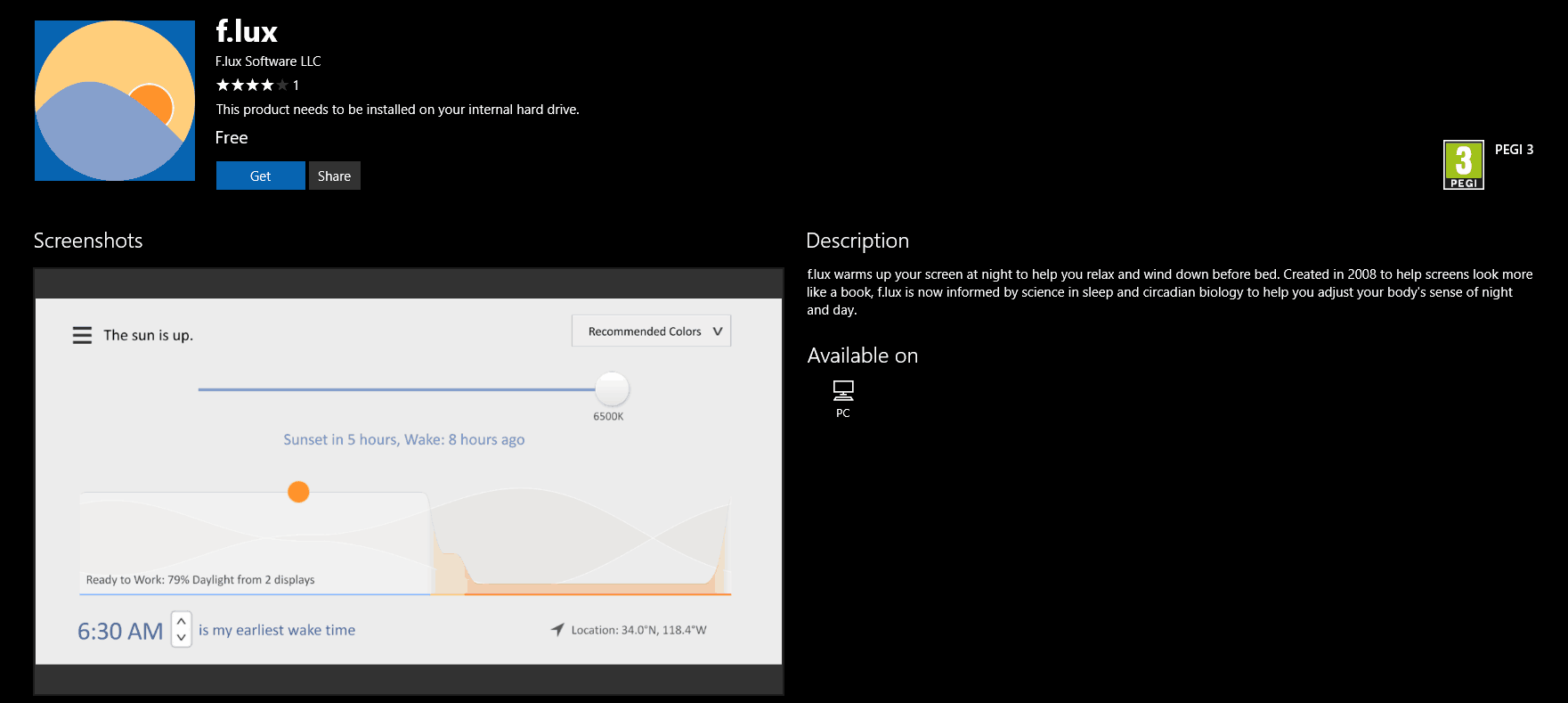1568x703 pixels.
Task: Click the f.lux app title
Action: 247,31
